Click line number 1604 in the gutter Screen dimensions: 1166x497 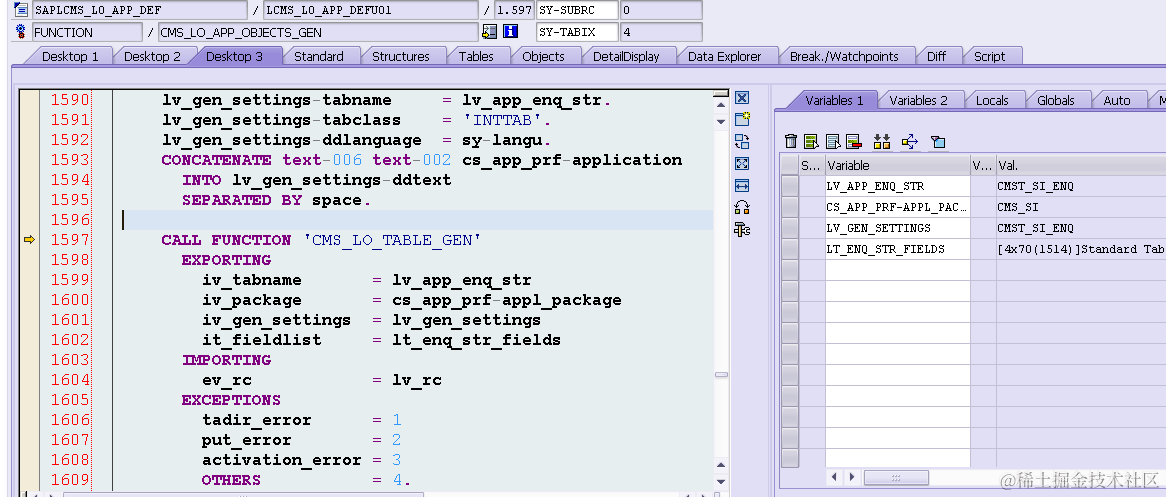[x=70, y=379]
